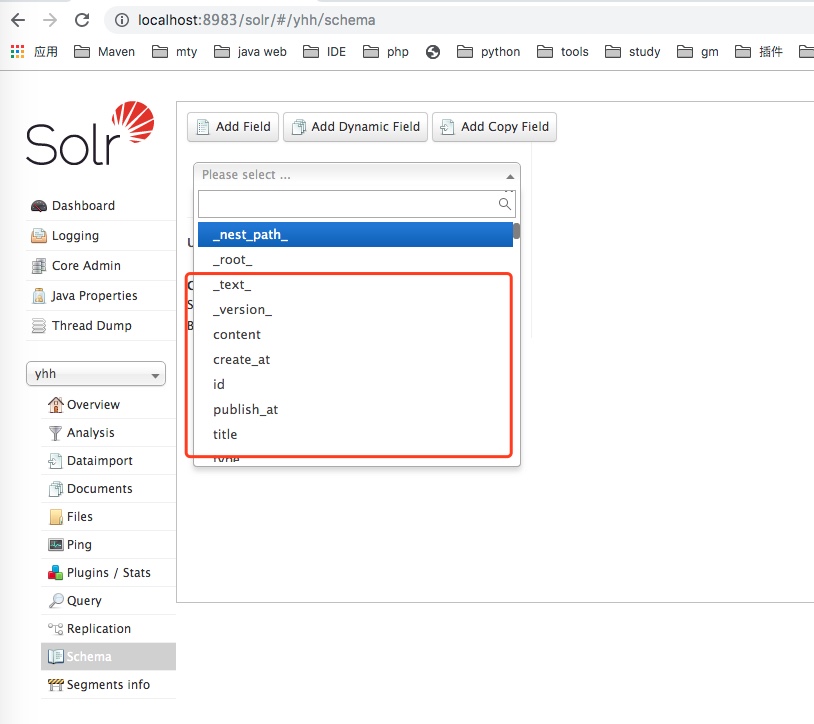Reload the page with browser refresh icon
814x724 pixels.
82,20
